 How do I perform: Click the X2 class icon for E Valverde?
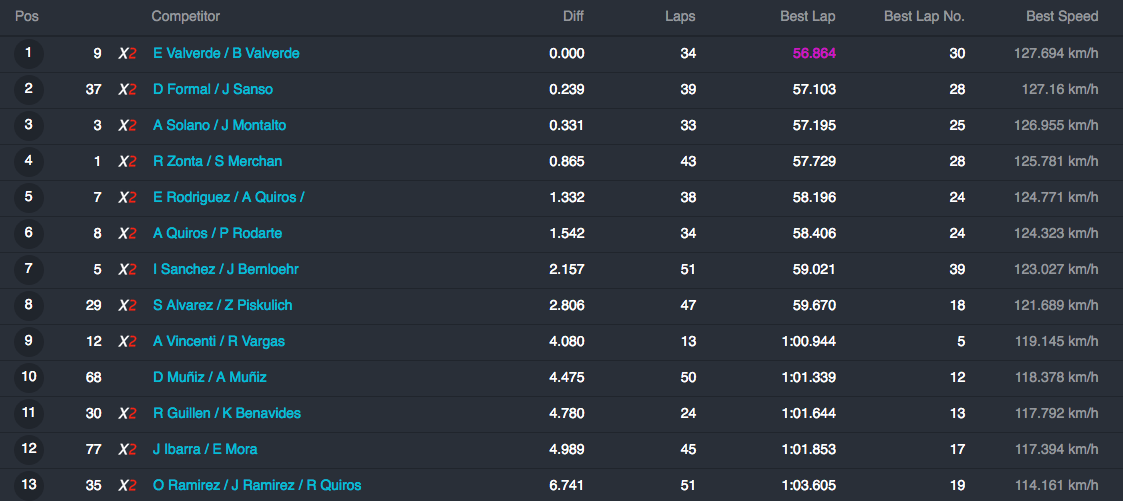pyautogui.click(x=127, y=54)
